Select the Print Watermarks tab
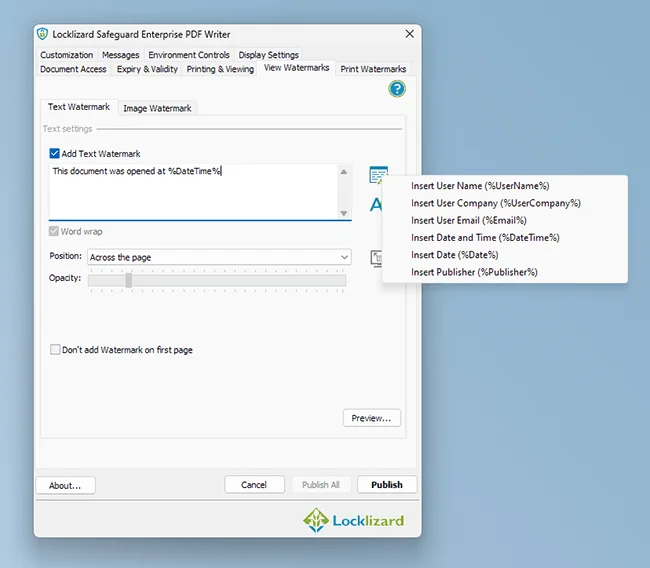650x568 pixels. pos(373,69)
